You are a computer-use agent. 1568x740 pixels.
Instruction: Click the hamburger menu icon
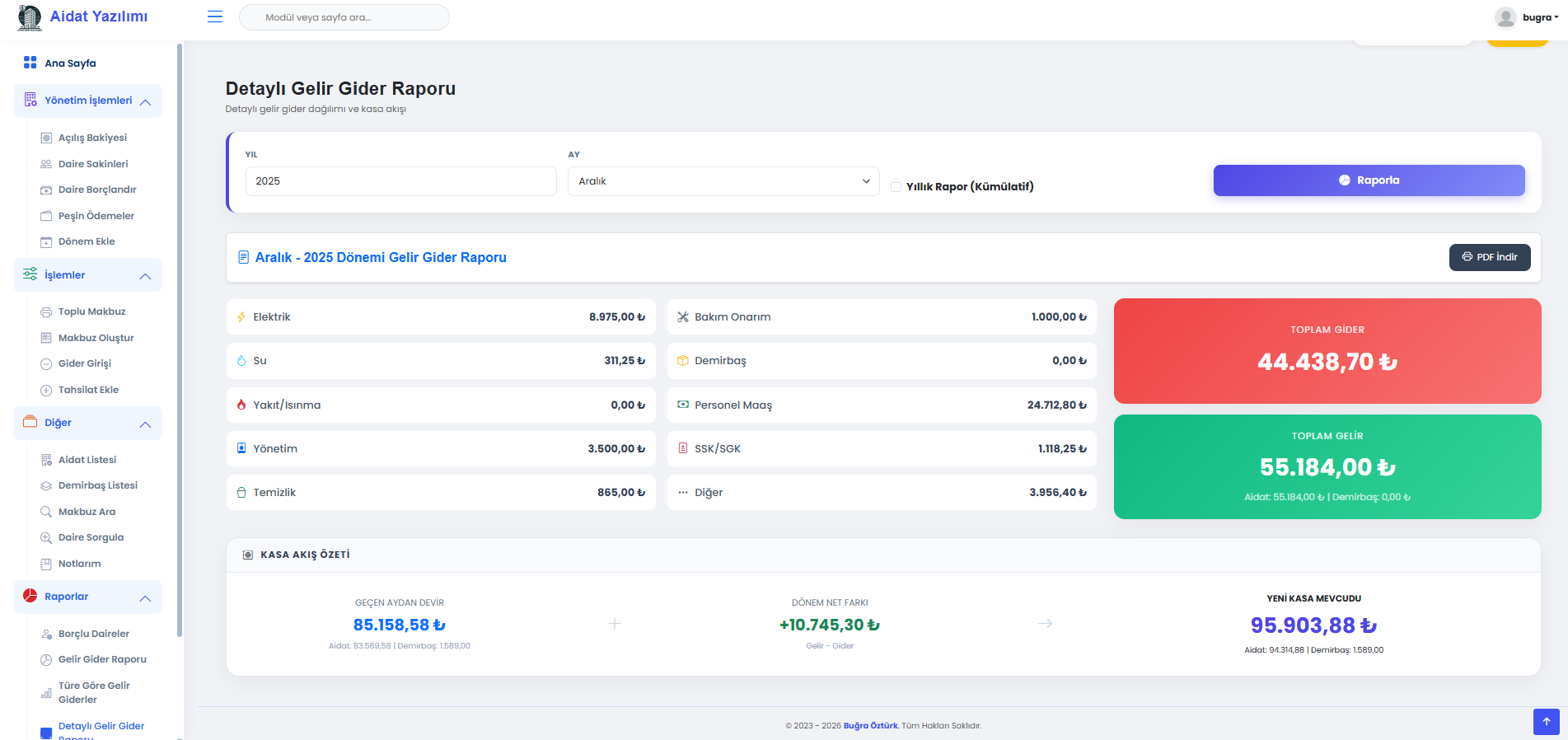tap(215, 16)
